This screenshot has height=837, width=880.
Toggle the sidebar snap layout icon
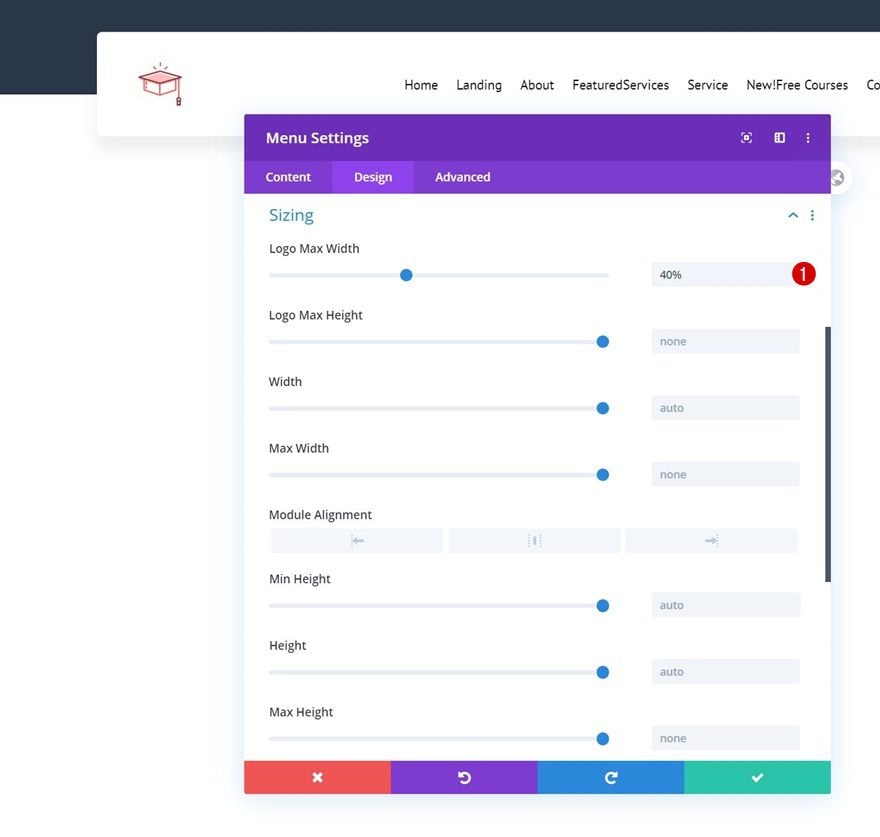click(780, 138)
